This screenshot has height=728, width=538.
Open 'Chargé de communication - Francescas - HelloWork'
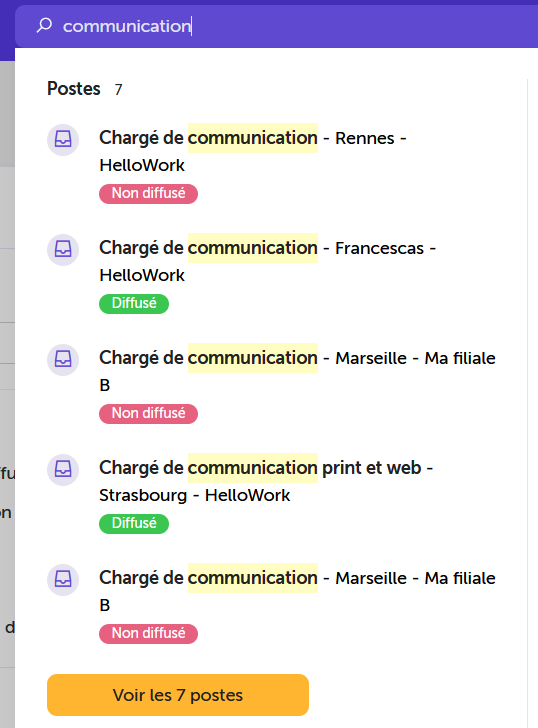coord(268,261)
